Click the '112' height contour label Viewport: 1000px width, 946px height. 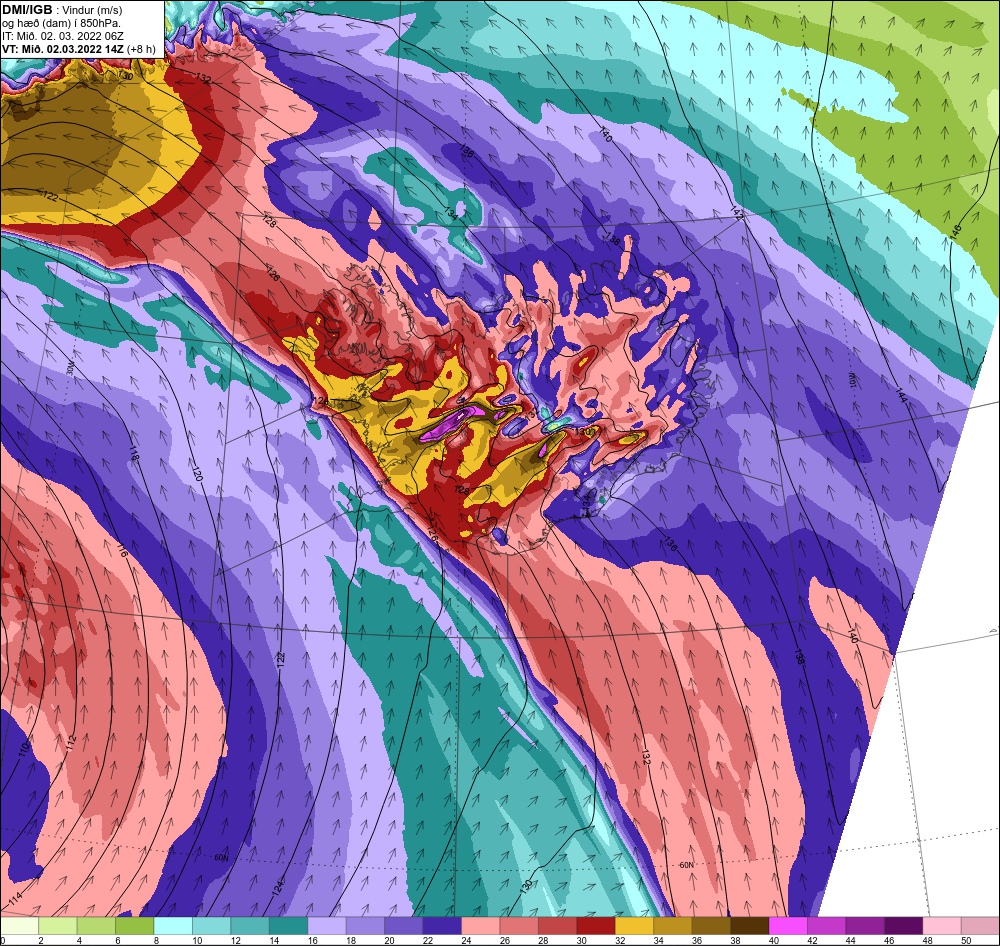71,743
